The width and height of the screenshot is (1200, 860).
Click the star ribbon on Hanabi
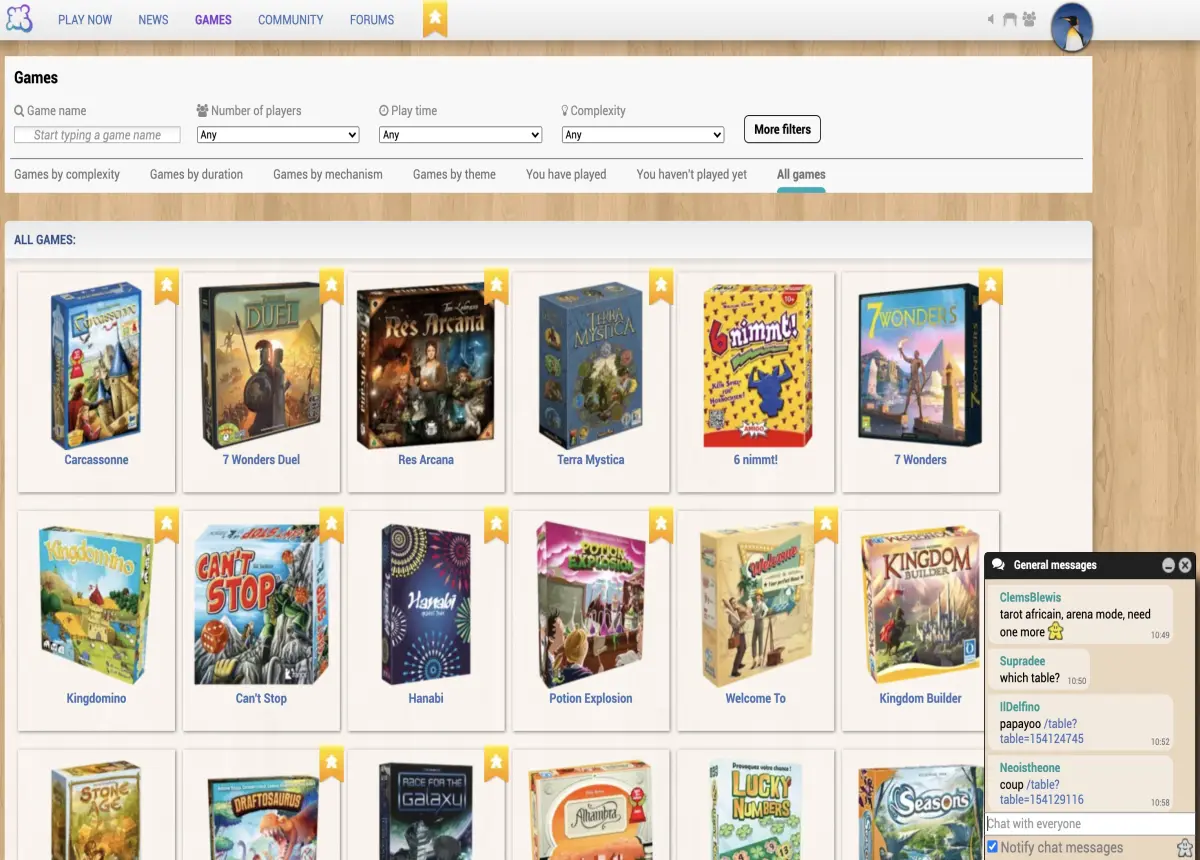click(x=496, y=526)
